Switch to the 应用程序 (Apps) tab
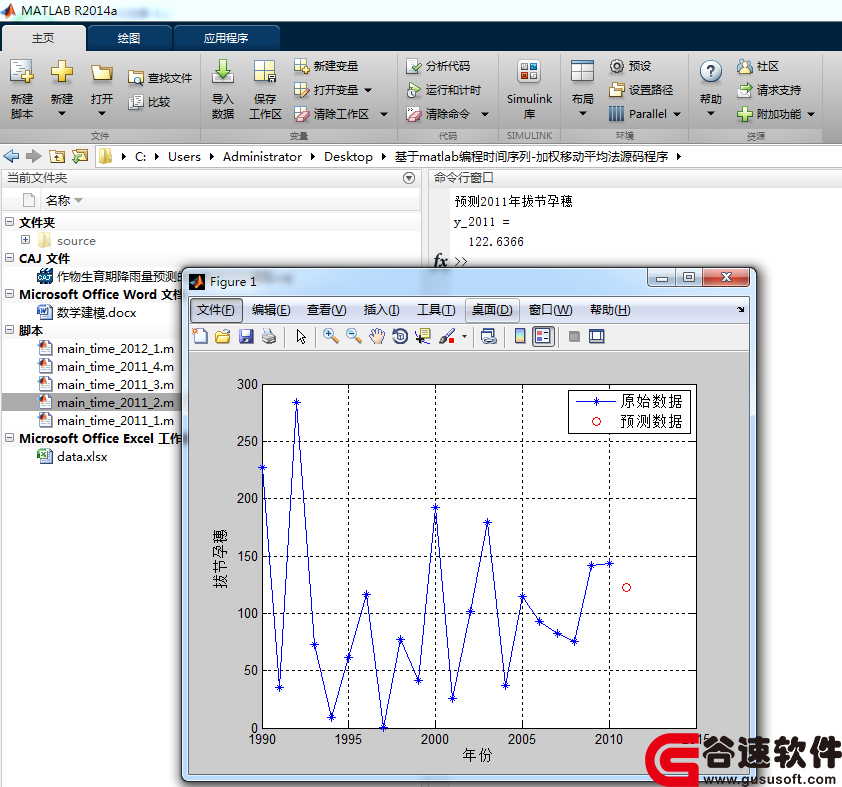 226,38
